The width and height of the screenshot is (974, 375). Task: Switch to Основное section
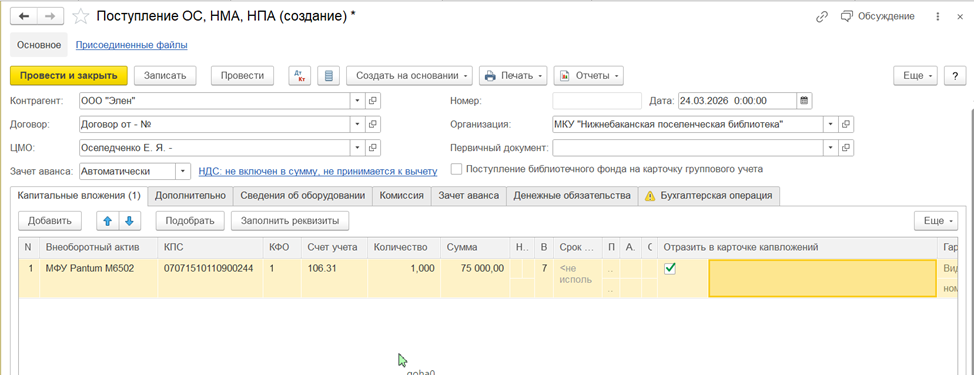(x=39, y=45)
